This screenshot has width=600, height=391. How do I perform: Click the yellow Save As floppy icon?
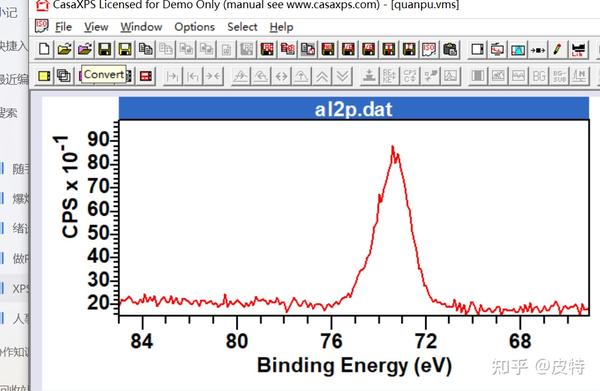point(125,49)
